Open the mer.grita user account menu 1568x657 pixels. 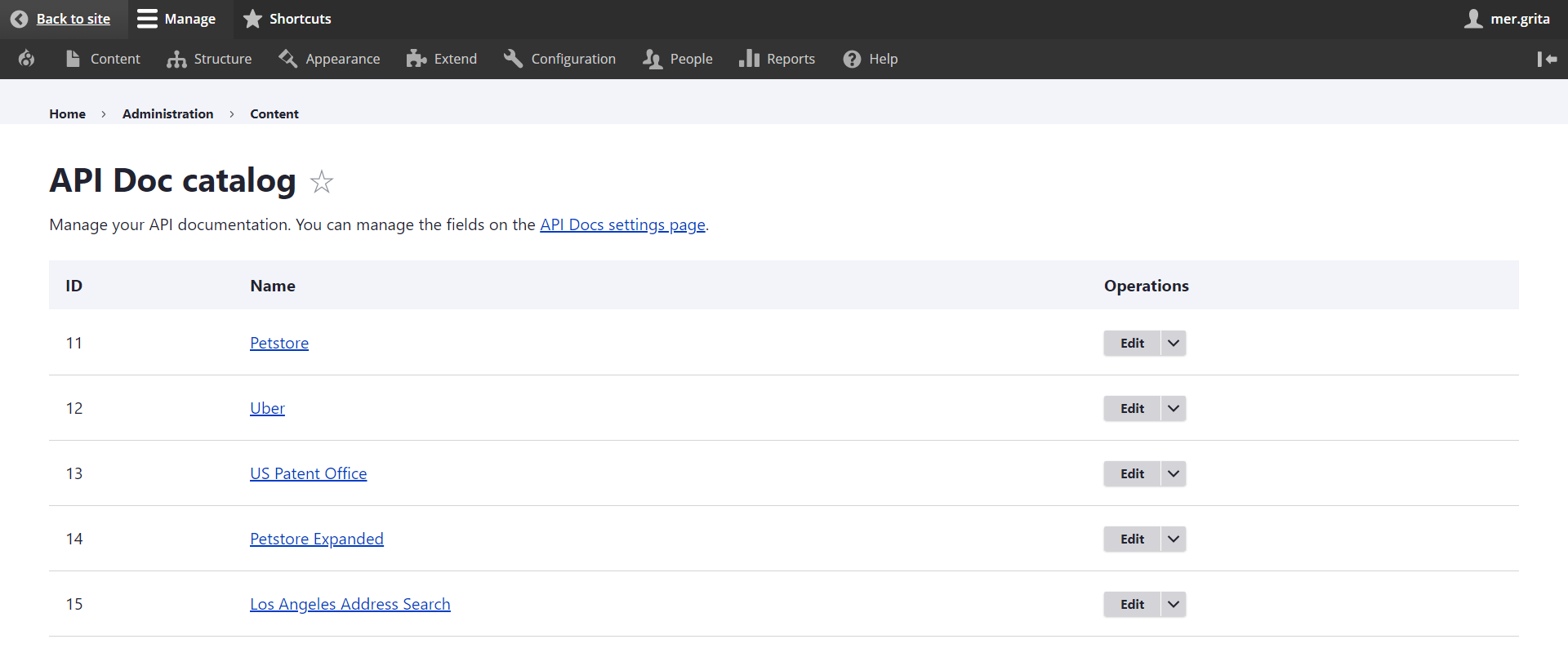[1507, 19]
